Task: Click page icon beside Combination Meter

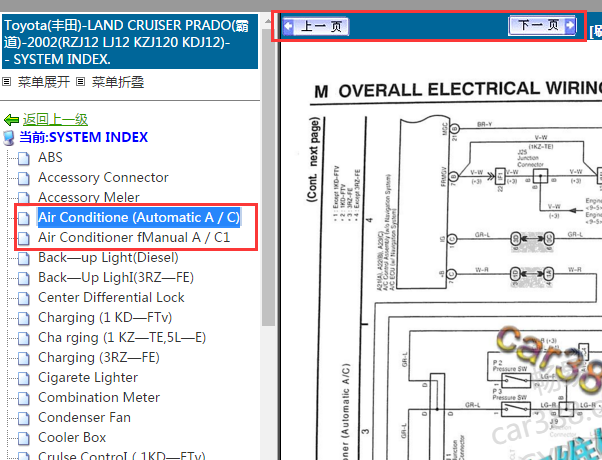Action: (x=24, y=398)
